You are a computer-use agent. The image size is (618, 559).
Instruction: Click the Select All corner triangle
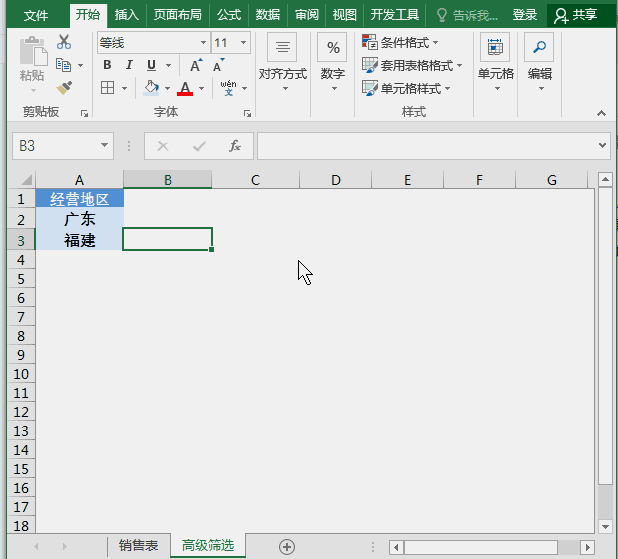(x=26, y=180)
